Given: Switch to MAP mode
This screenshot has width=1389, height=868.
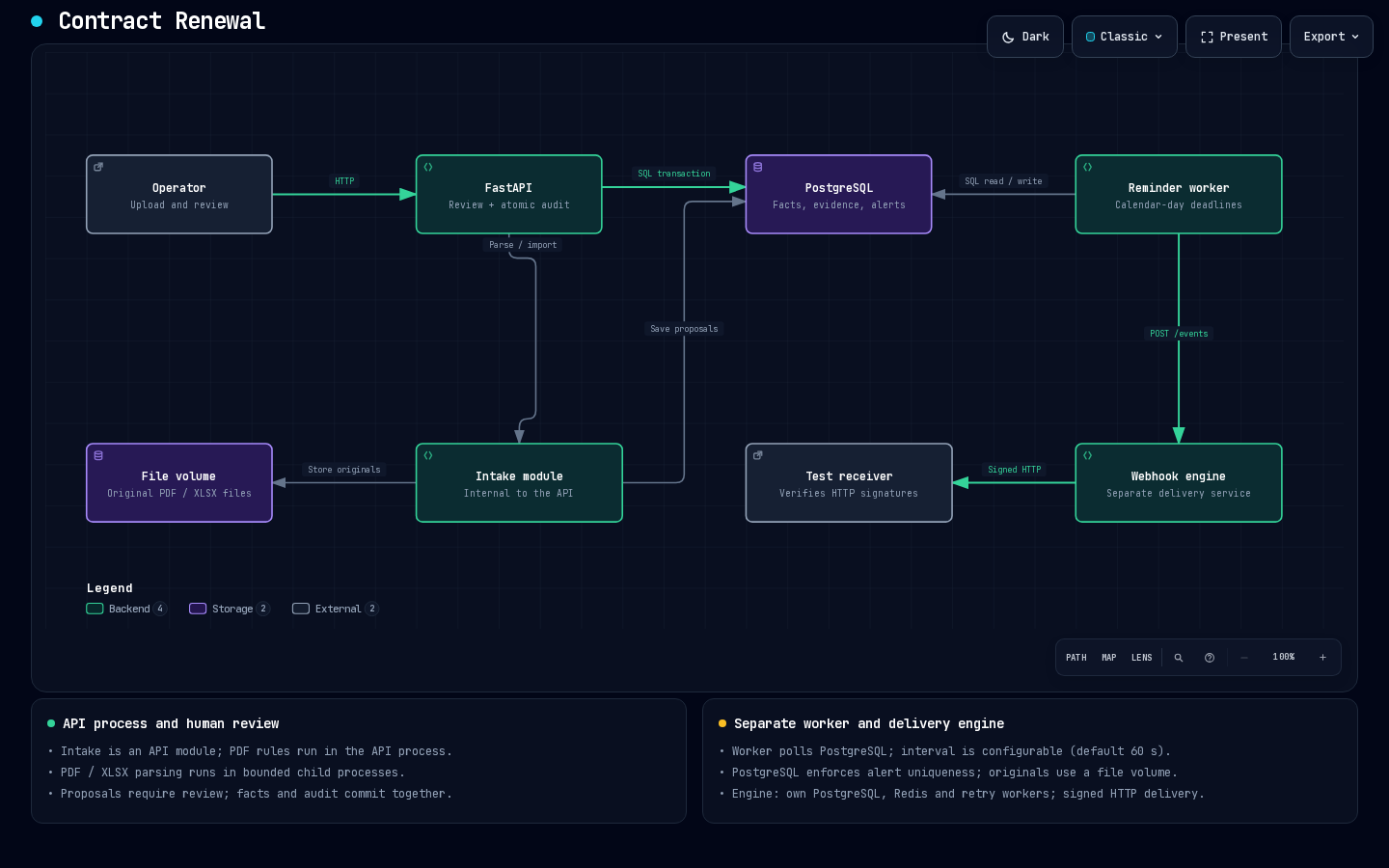Looking at the screenshot, I should pyautogui.click(x=1109, y=658).
